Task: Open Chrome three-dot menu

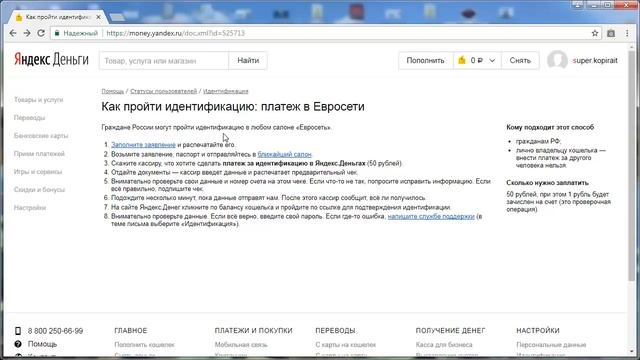Action: 627,33
